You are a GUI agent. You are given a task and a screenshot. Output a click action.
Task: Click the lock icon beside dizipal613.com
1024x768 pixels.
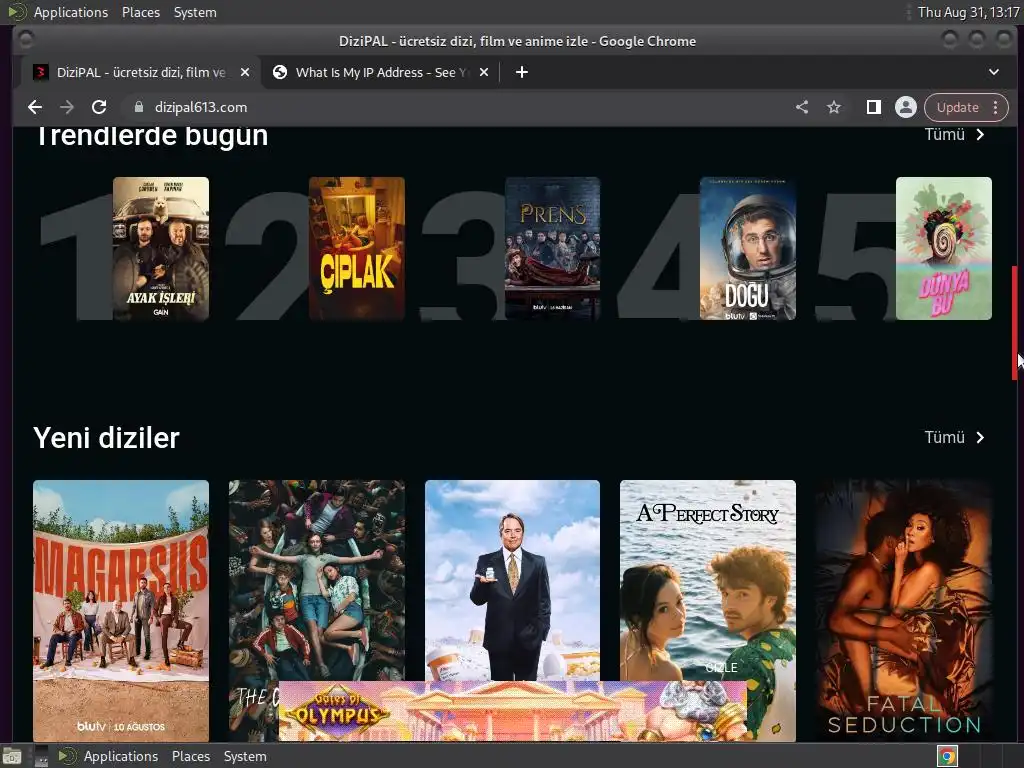[x=138, y=107]
